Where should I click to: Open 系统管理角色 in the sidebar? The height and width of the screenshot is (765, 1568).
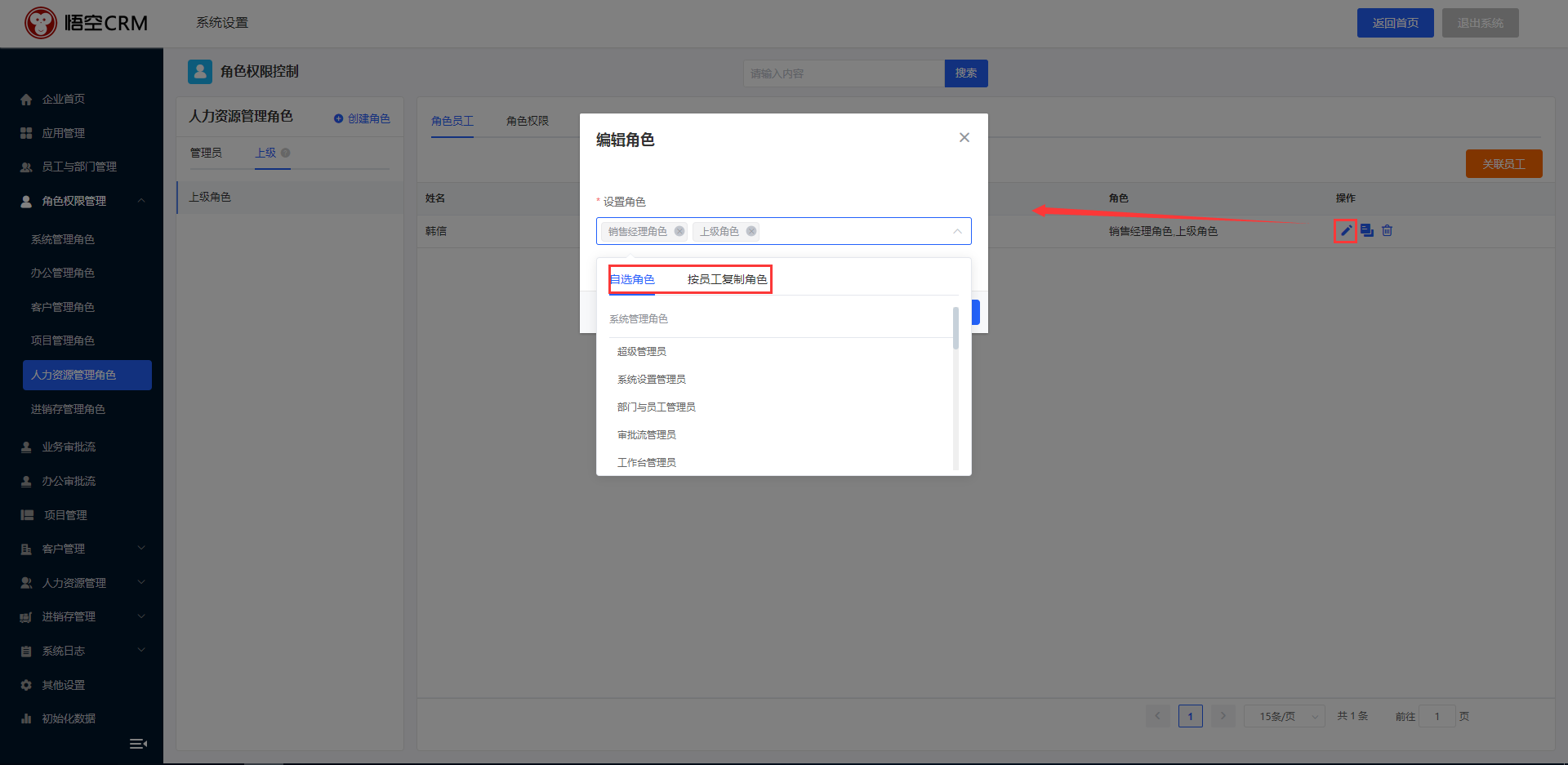63,239
